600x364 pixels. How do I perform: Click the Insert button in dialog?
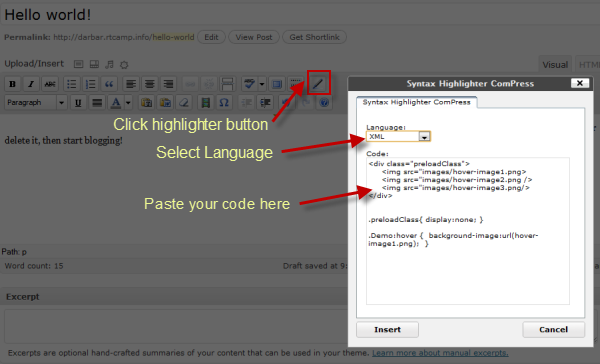(387, 330)
